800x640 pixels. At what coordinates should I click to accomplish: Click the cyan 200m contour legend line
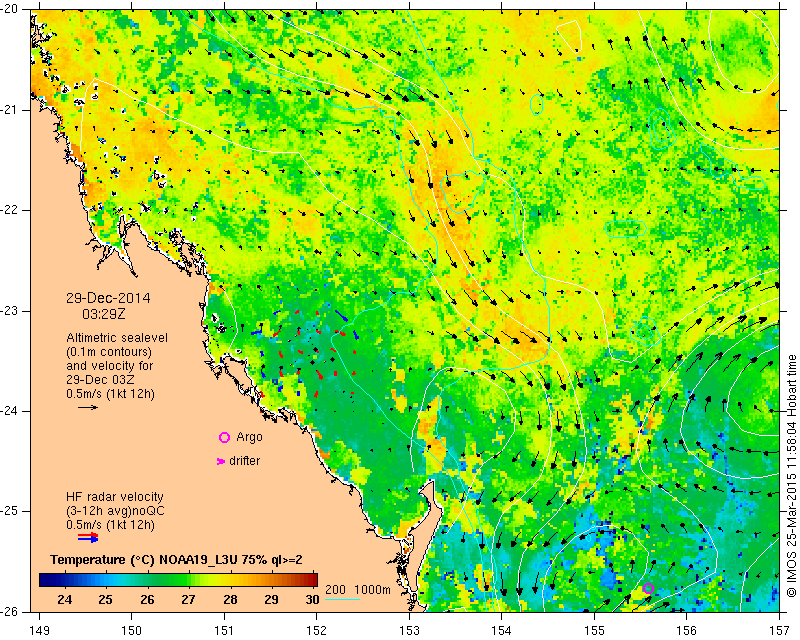click(342, 599)
